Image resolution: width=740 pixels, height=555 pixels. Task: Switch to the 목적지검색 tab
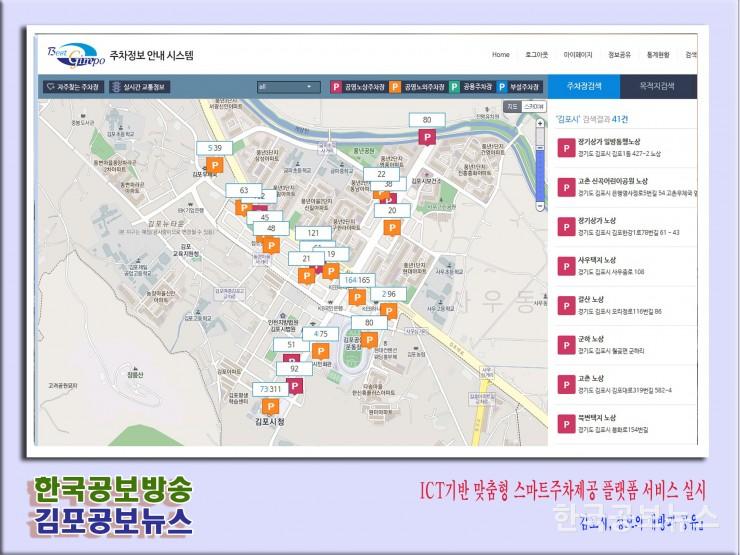pyautogui.click(x=657, y=86)
